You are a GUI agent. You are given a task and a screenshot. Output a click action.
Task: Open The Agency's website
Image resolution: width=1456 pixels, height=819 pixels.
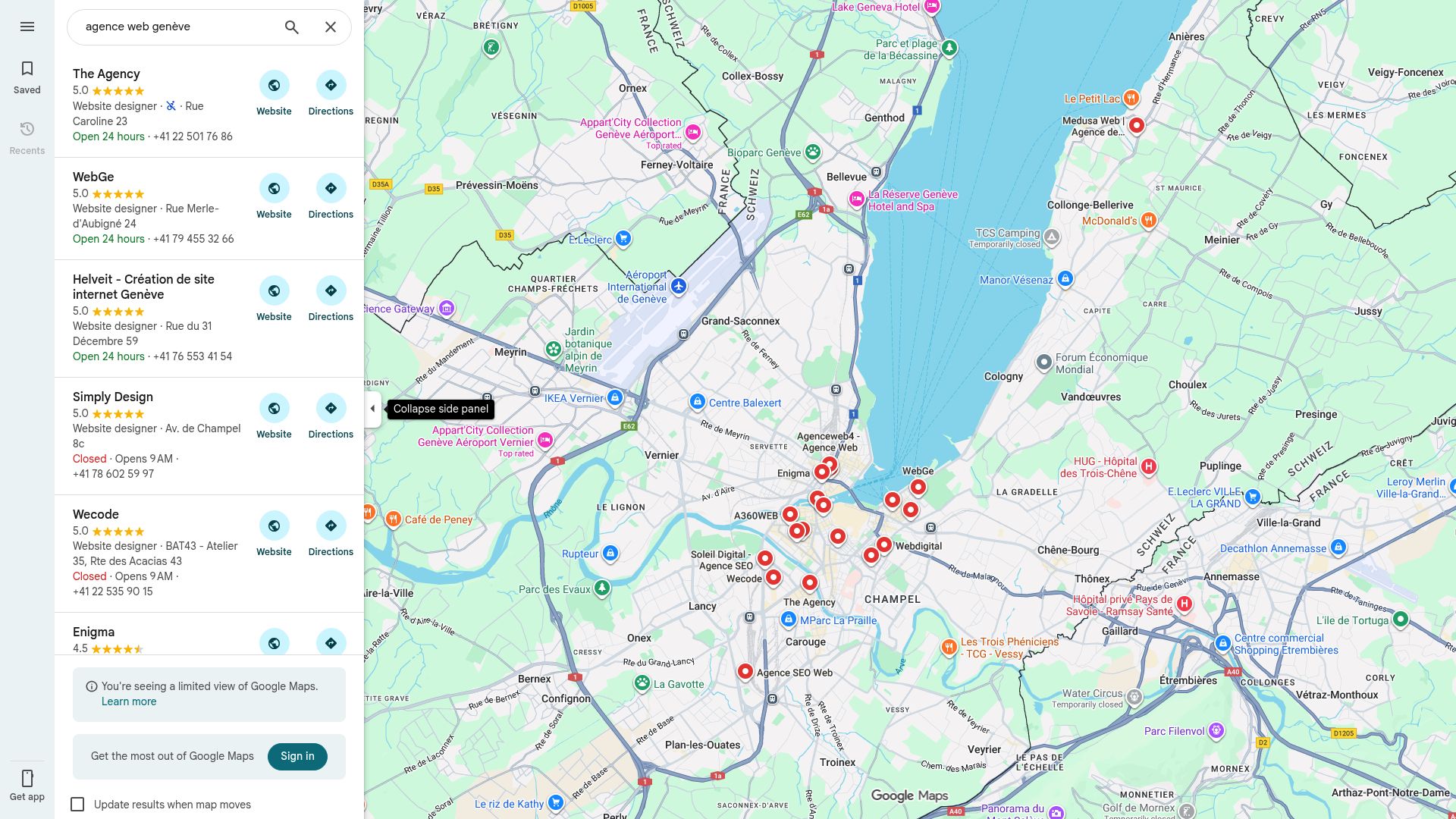pos(274,85)
